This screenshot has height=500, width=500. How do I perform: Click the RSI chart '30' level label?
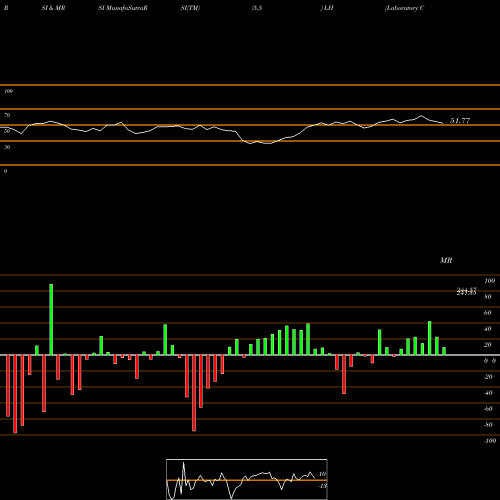click(x=7, y=147)
